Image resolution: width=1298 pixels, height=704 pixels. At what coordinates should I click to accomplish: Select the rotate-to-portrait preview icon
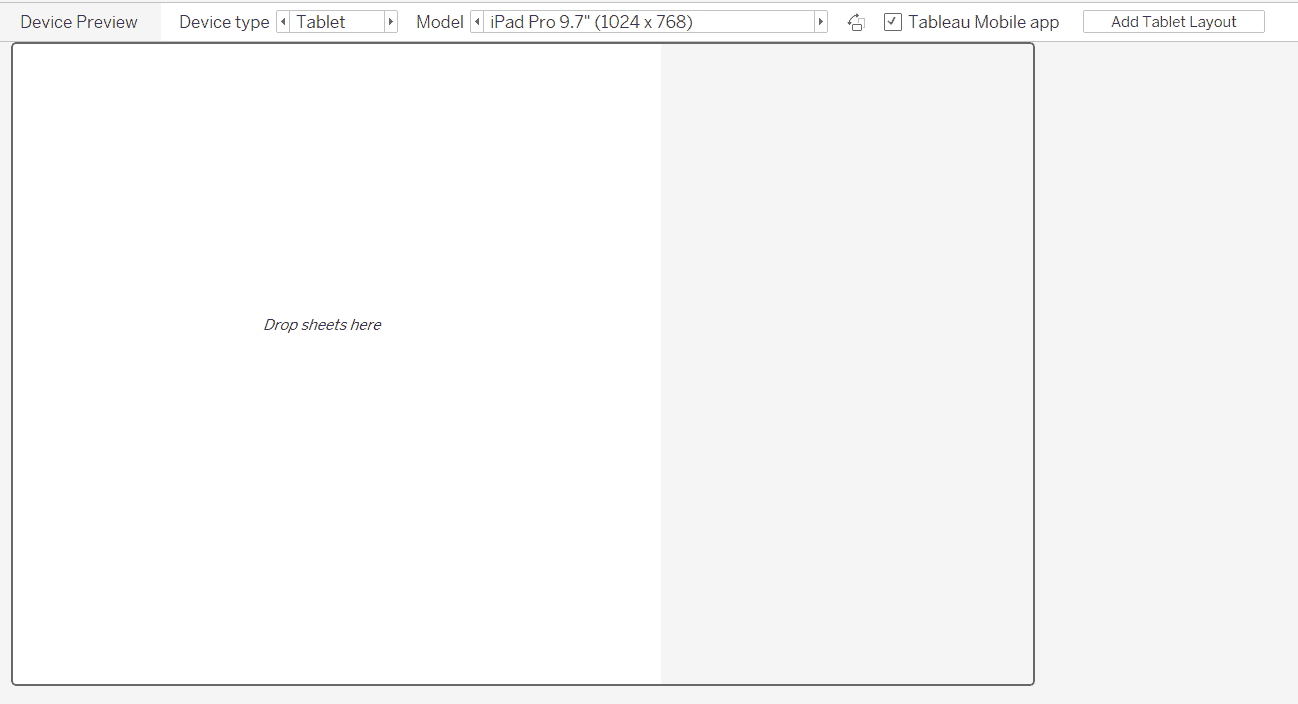point(855,21)
